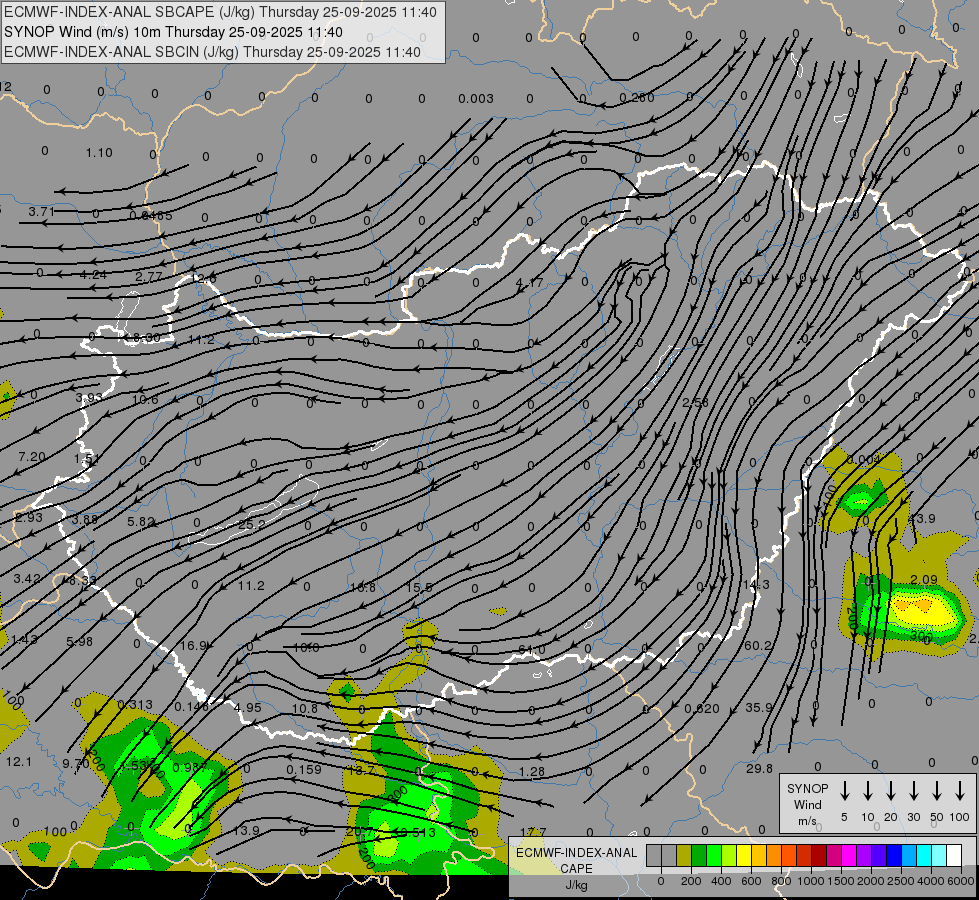Click the 4000 label on CAPE scale
Viewport: 979px width, 900px height.
pos(931,881)
